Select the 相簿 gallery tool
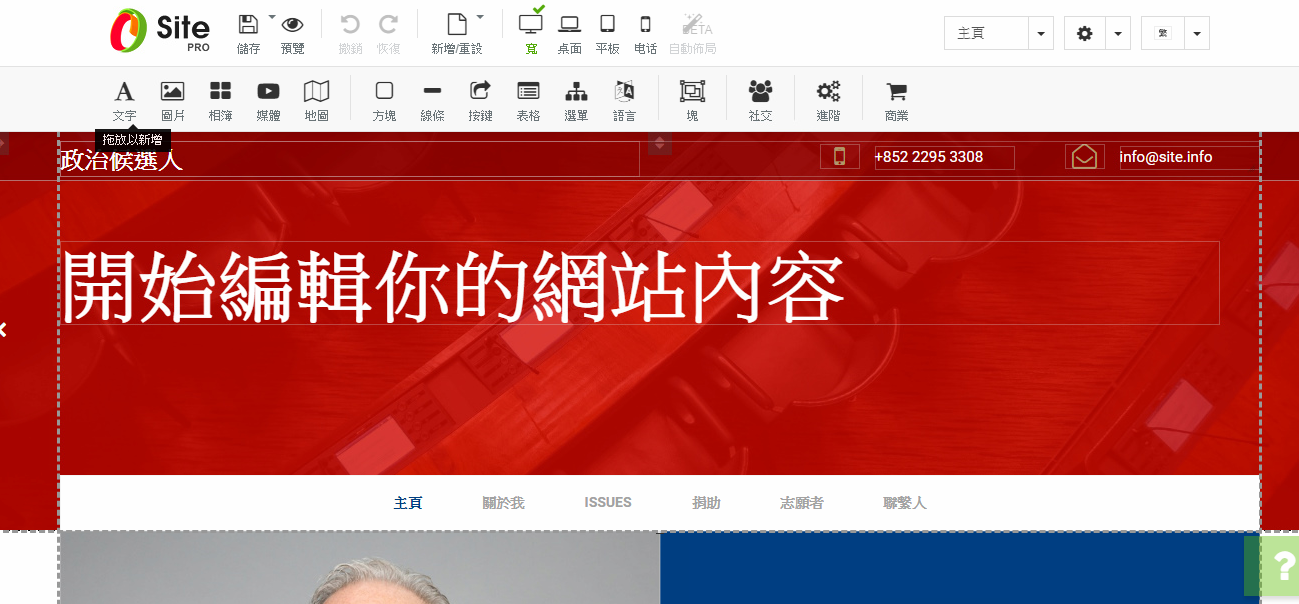 pyautogui.click(x=220, y=100)
